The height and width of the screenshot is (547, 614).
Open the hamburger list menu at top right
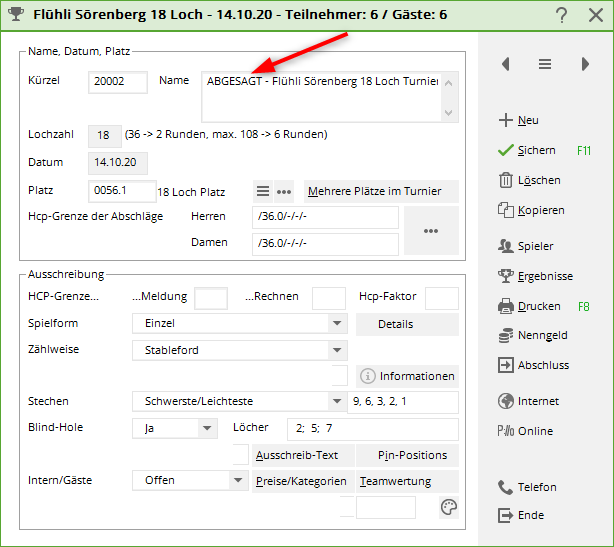click(545, 64)
